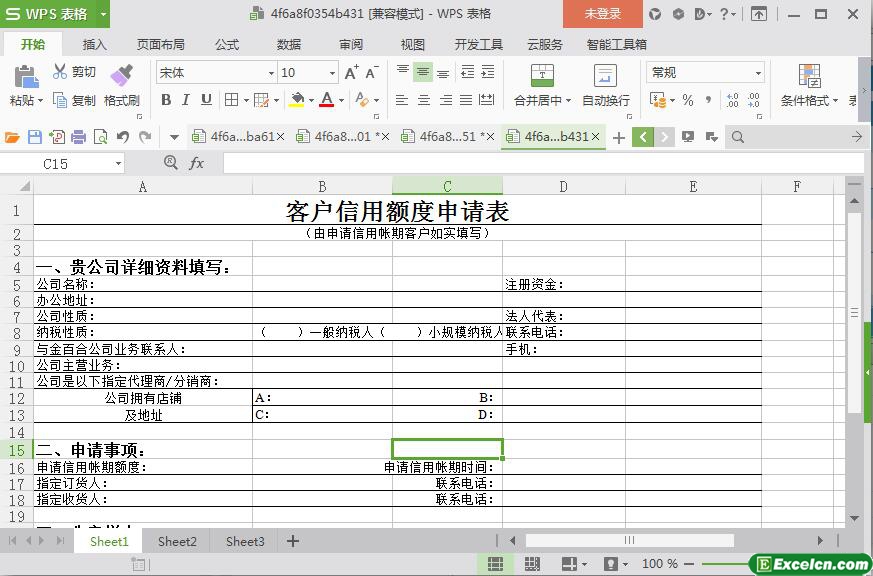Image resolution: width=873 pixels, height=576 pixels.
Task: Switch to the 插入 (Insert) ribbon tab
Action: 94,44
